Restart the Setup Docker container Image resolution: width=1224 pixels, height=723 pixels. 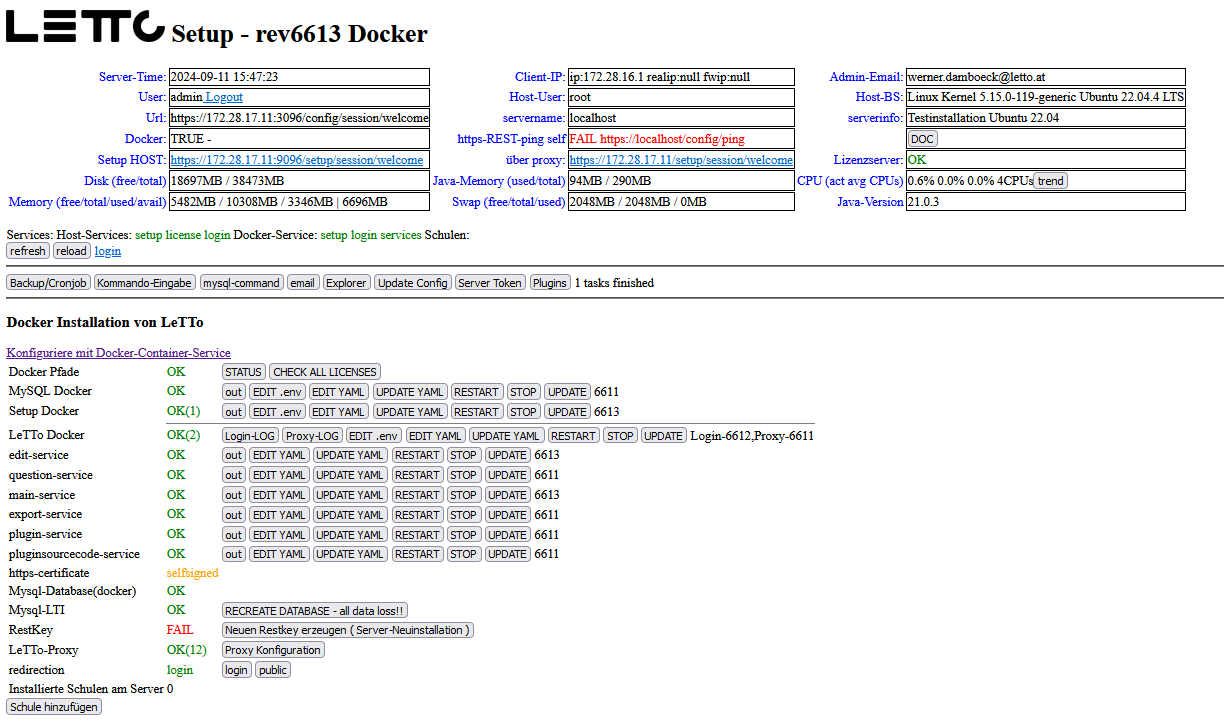476,412
